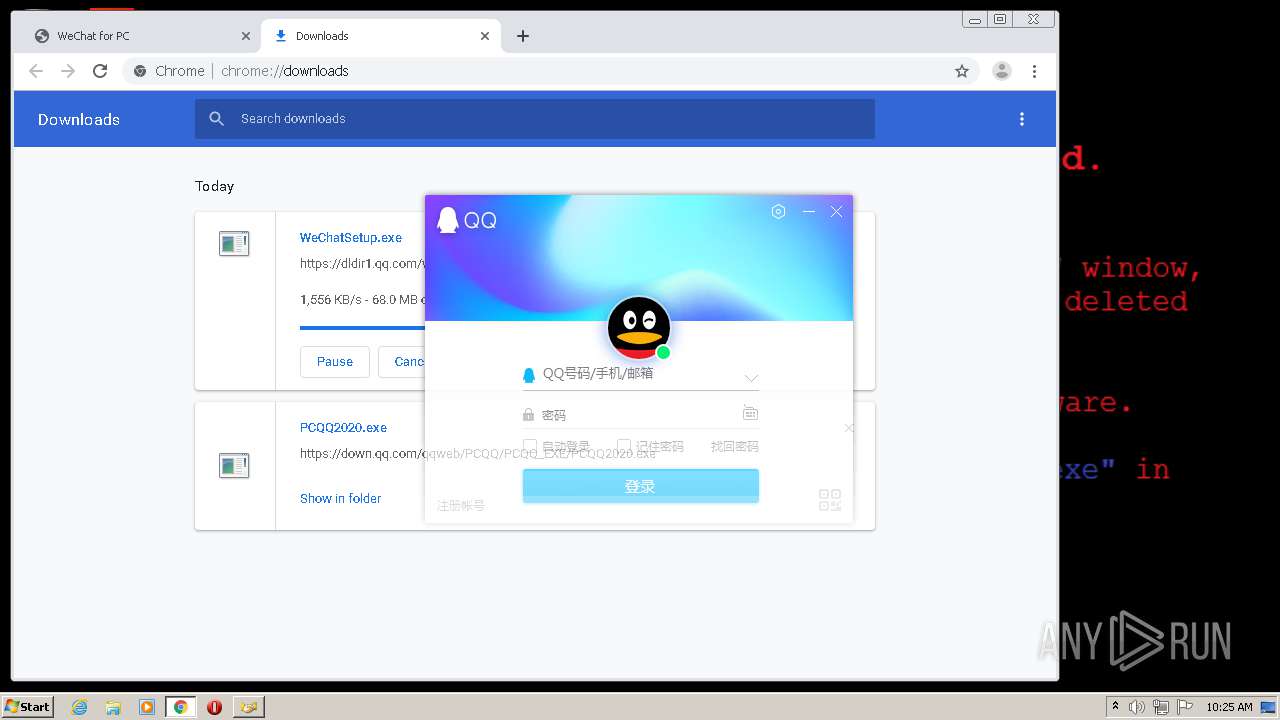Click the QQ penguin avatar picture
Image resolution: width=1280 pixels, height=720 pixels.
tap(639, 328)
